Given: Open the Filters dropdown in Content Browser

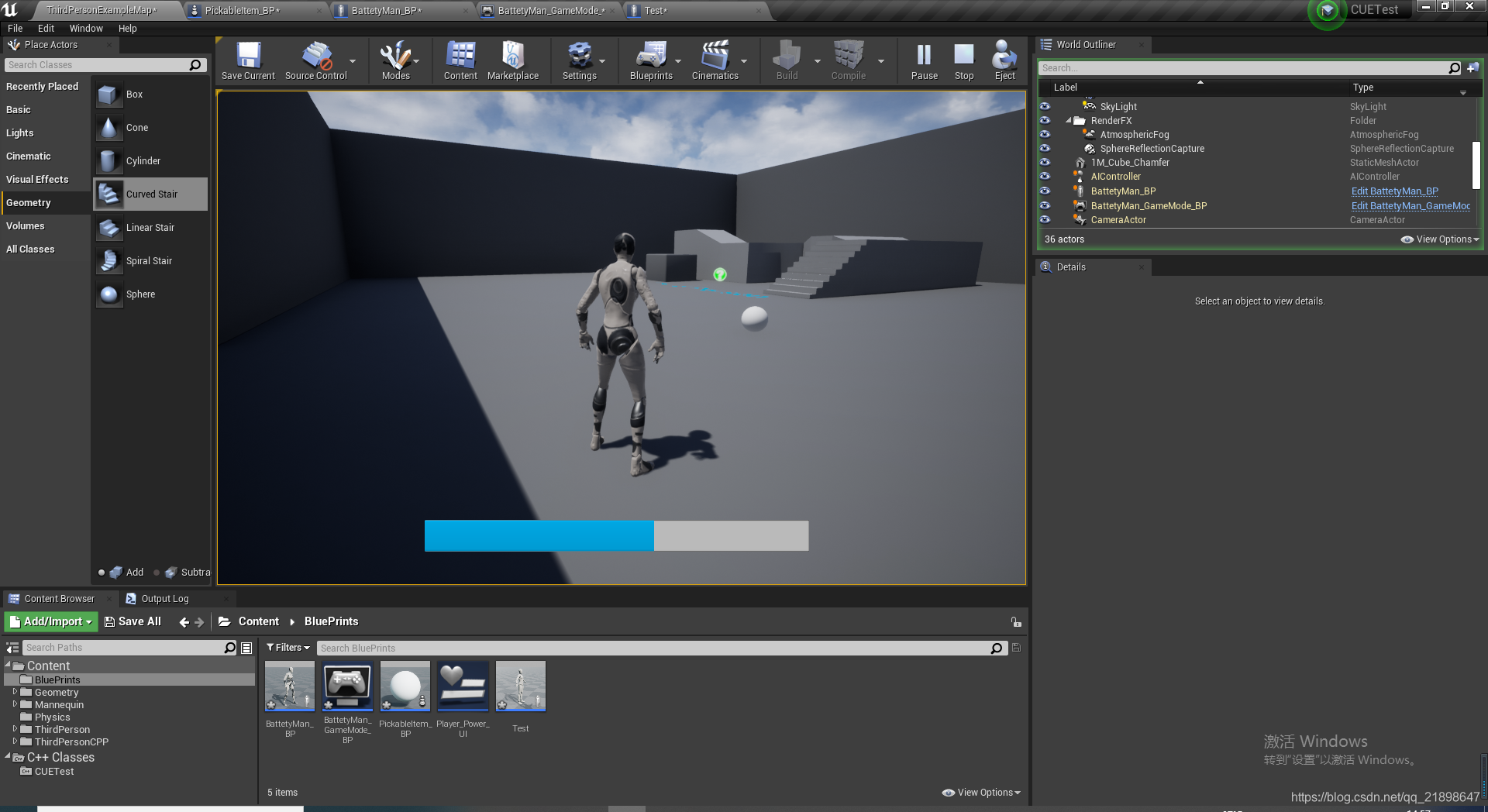Looking at the screenshot, I should tap(288, 647).
